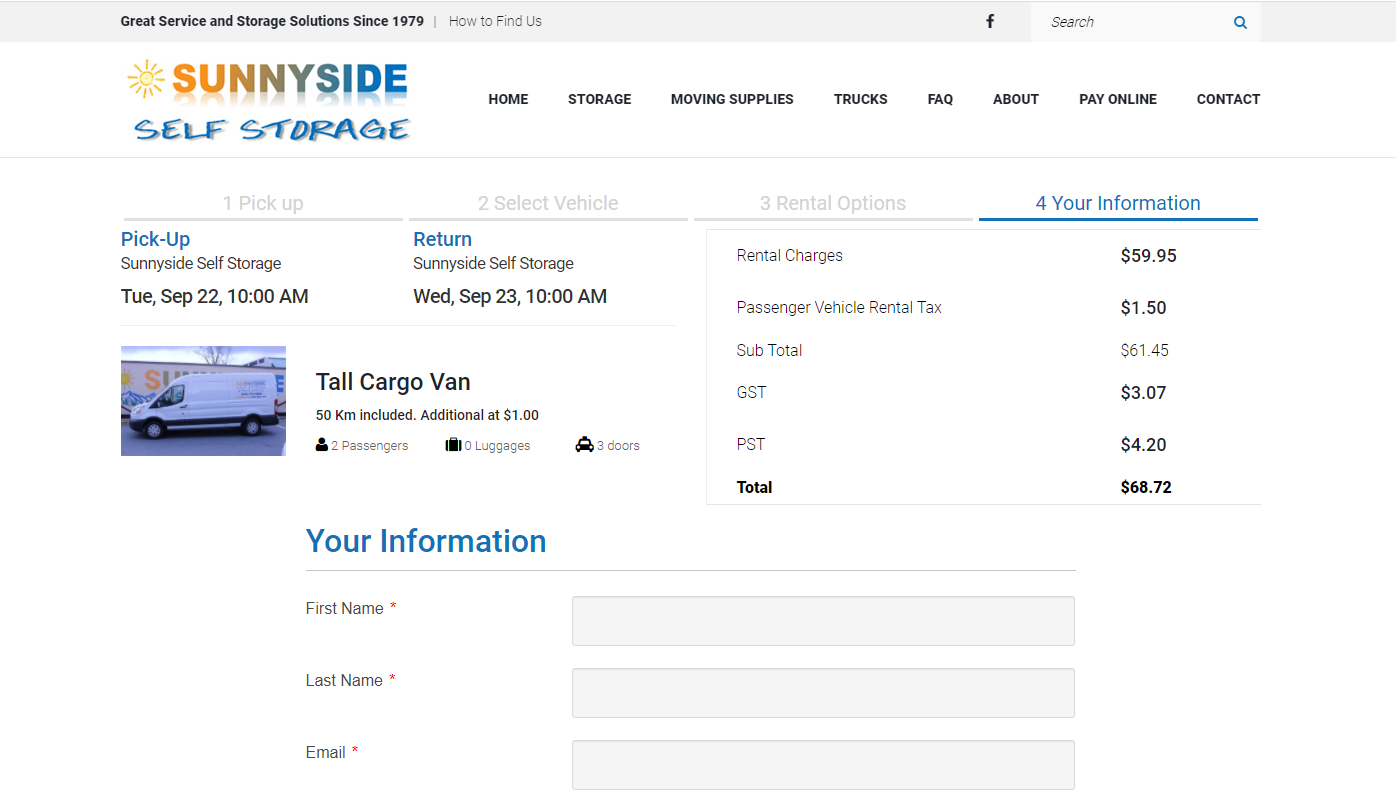
Task: Click the Search text box
Action: point(1130,22)
